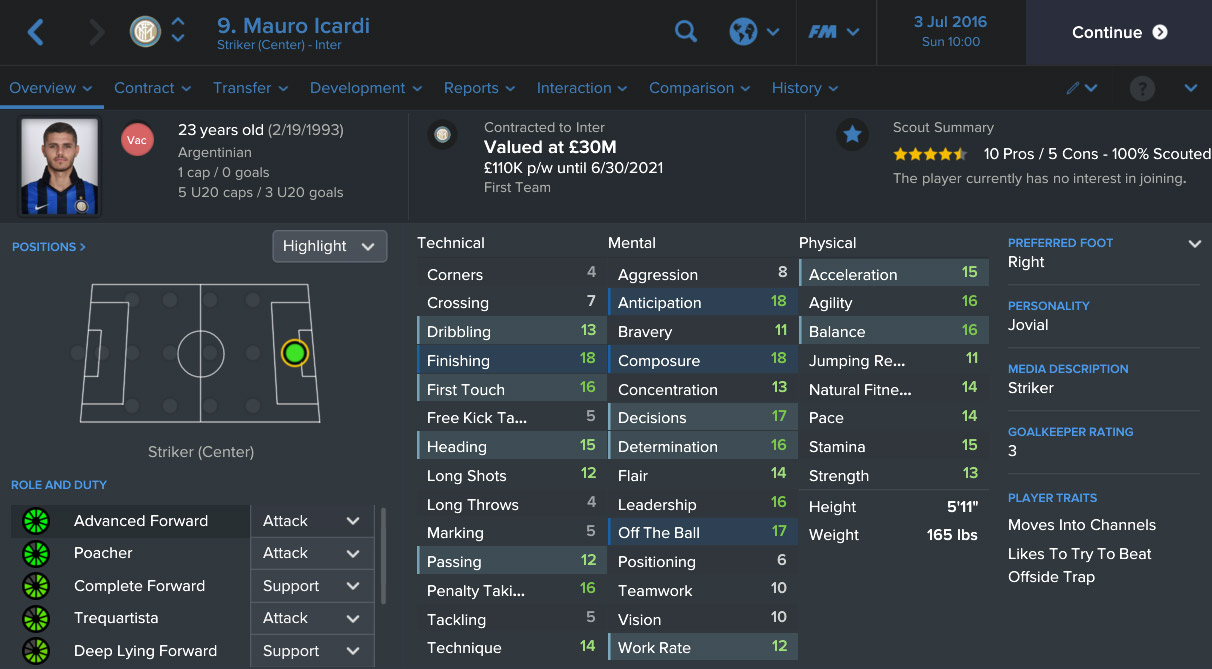
Task: Click the FM logo menu
Action: (x=823, y=32)
